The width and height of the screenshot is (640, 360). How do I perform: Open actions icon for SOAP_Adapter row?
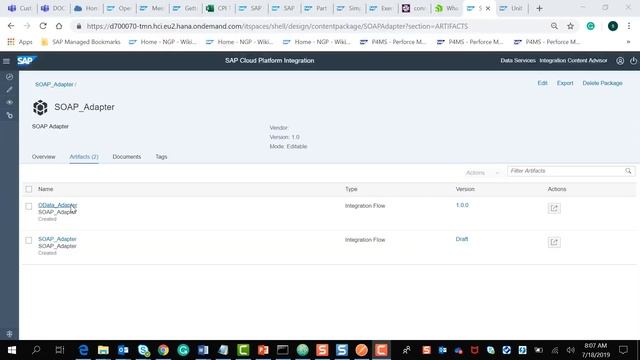click(554, 242)
